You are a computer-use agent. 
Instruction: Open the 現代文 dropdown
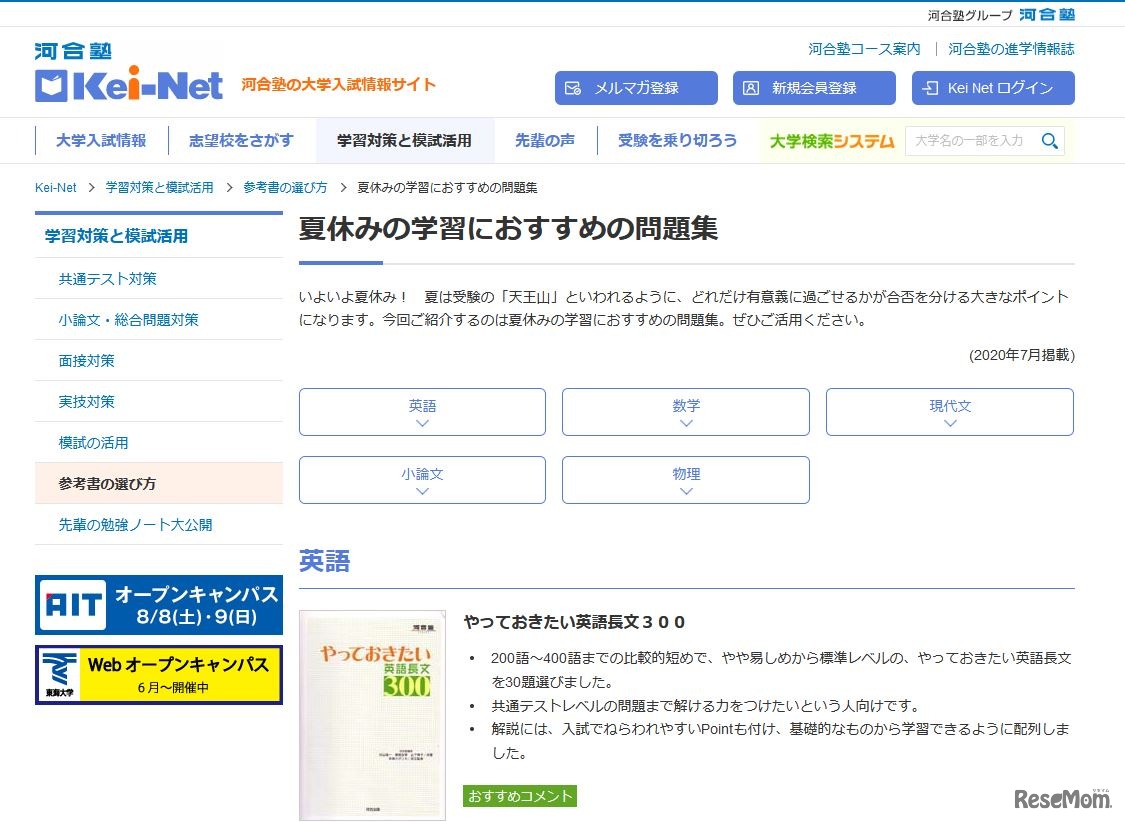(x=949, y=411)
